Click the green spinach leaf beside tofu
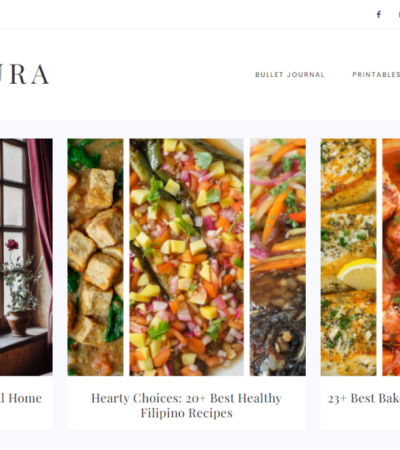Image resolution: width=400 pixels, height=450 pixels. click(114, 318)
